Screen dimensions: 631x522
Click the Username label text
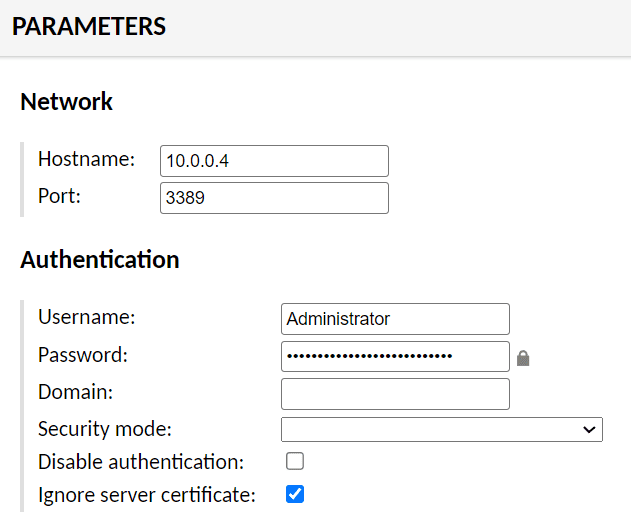tap(86, 317)
